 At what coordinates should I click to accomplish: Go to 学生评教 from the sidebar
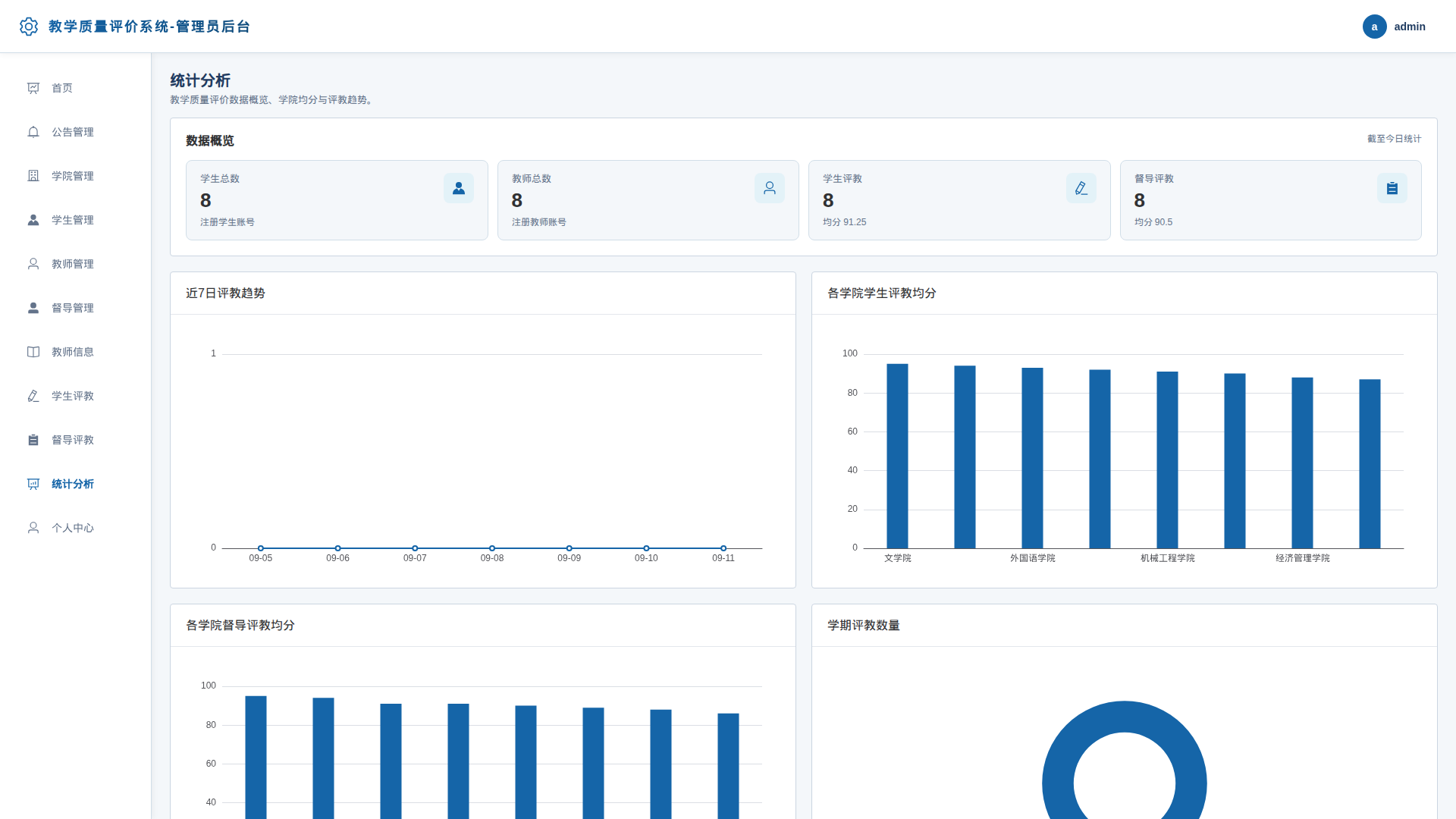[x=76, y=396]
